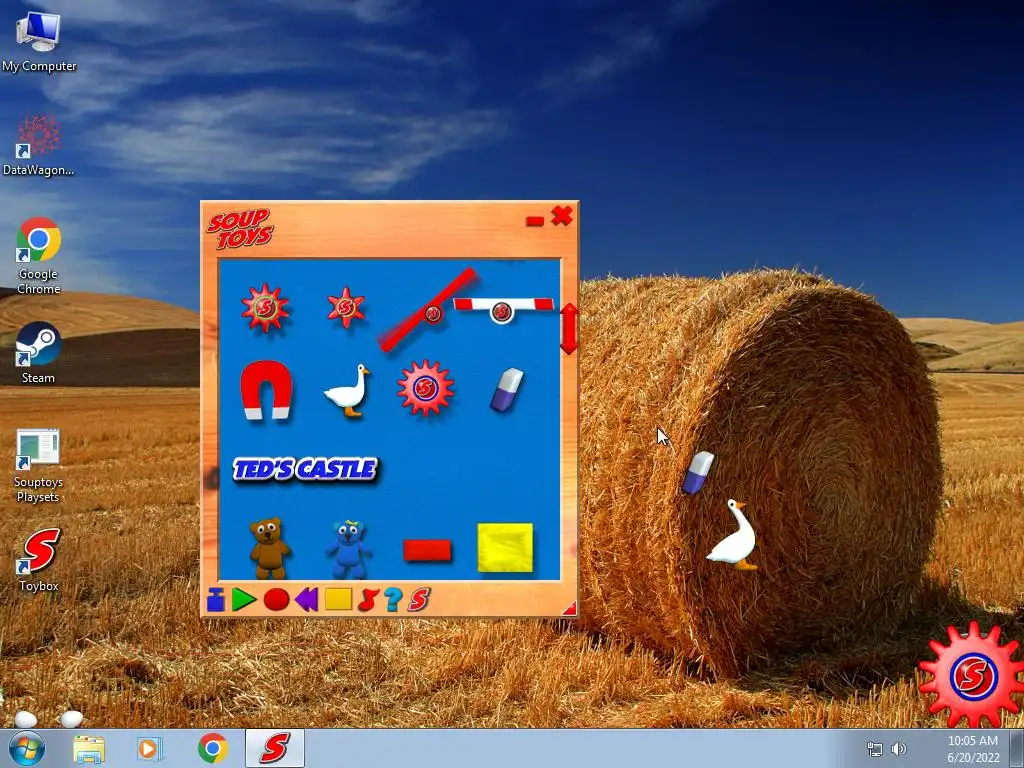The height and width of the screenshot is (768, 1024).
Task: Open help with blue question mark
Action: point(392,600)
